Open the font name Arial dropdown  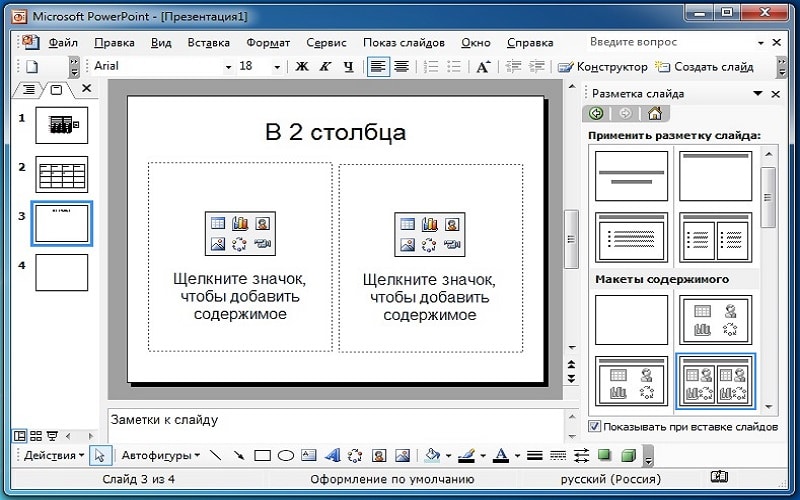pyautogui.click(x=228, y=67)
